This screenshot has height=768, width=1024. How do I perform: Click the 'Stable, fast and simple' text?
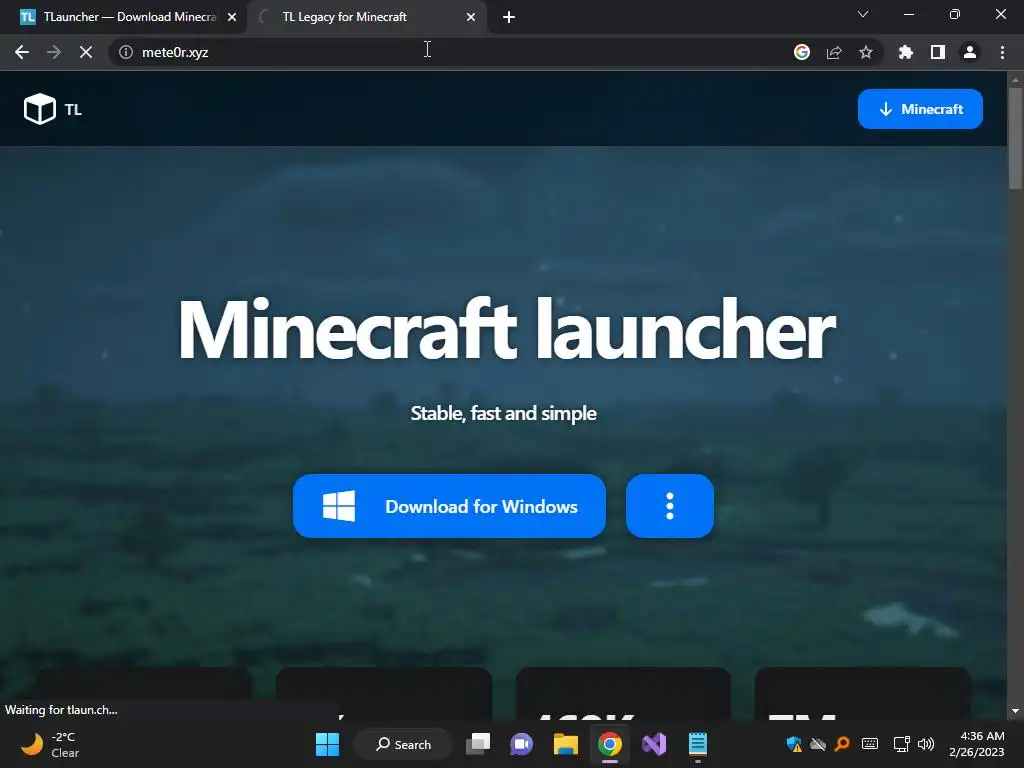(504, 413)
